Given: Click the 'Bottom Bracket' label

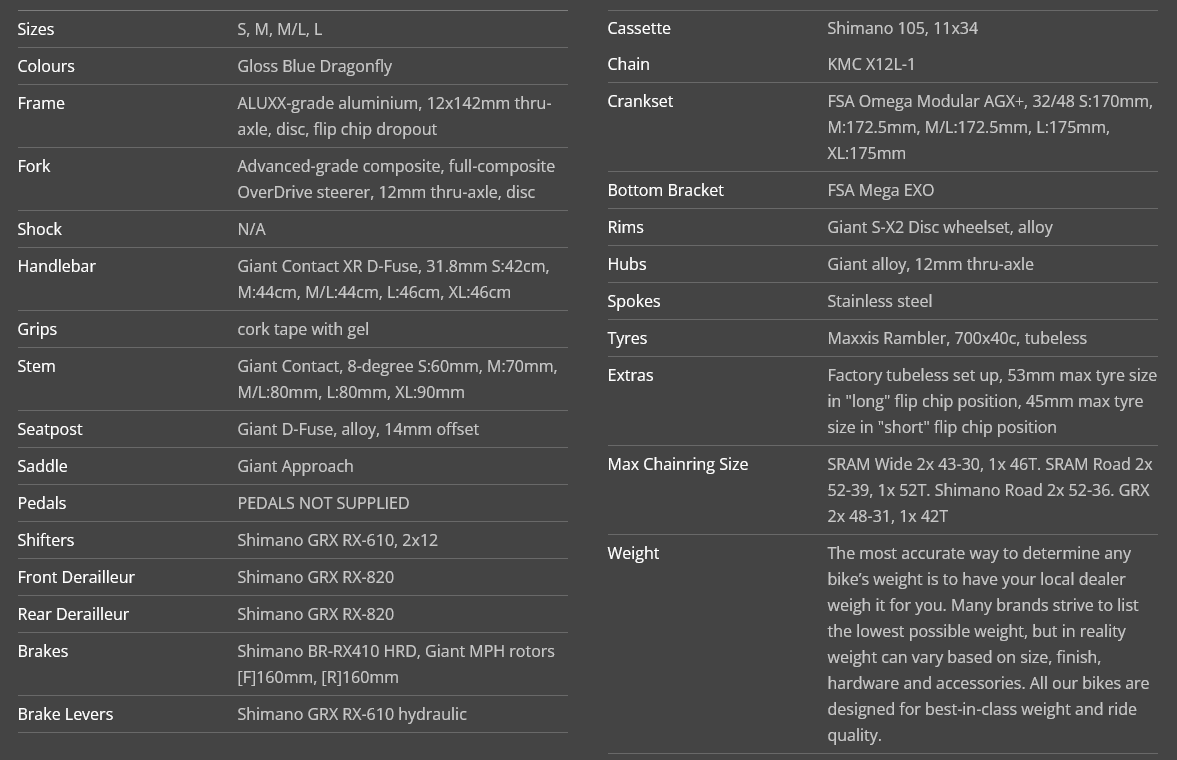Looking at the screenshot, I should coord(666,190).
